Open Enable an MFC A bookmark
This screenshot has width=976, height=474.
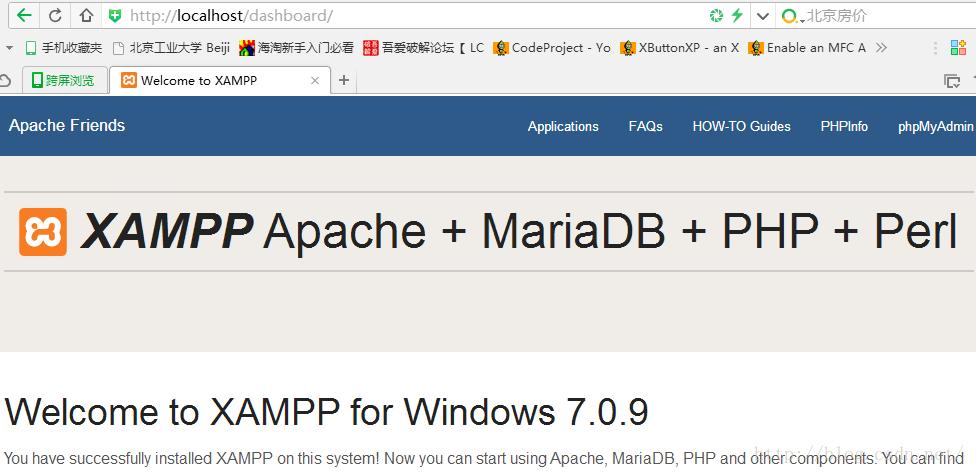(x=807, y=47)
